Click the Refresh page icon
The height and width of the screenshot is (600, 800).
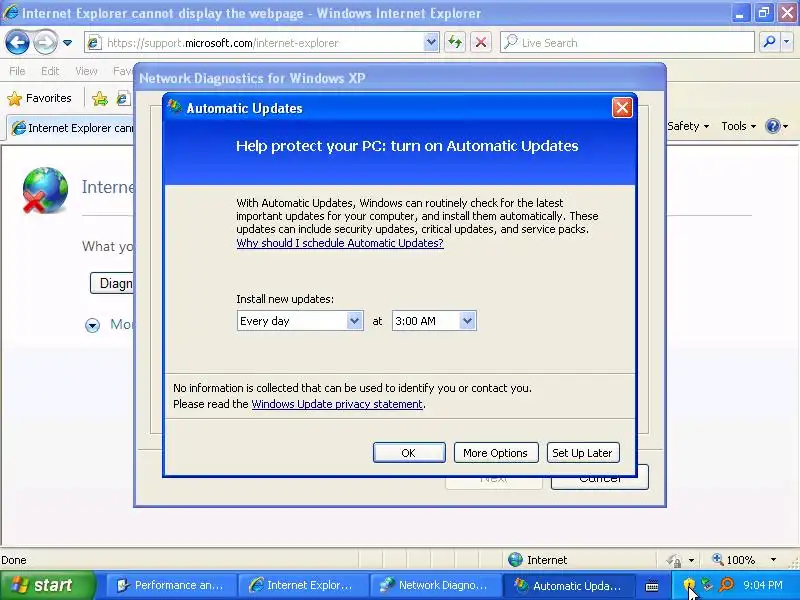click(455, 43)
